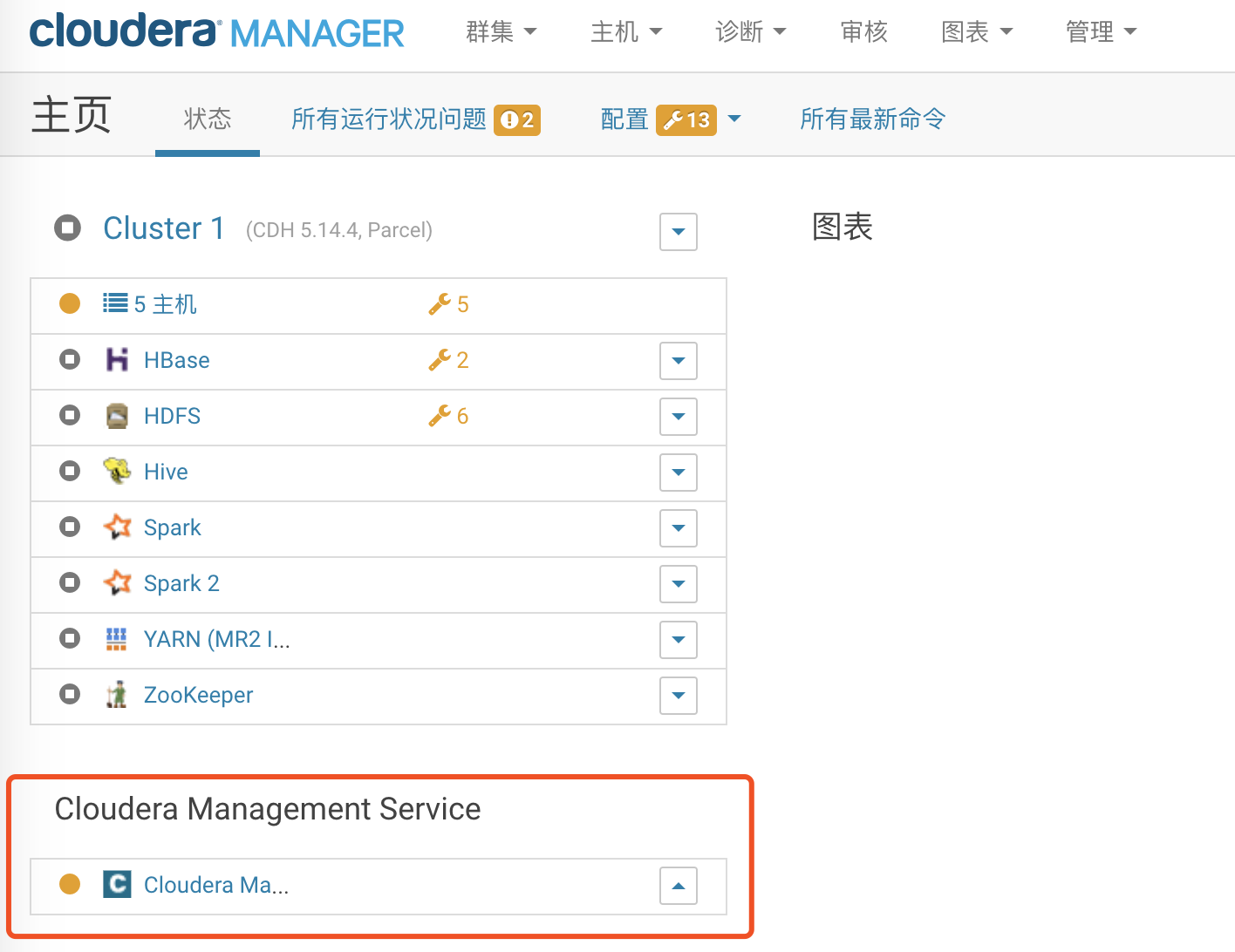Select the 状态 tab
This screenshot has width=1235, height=952.
tap(208, 119)
